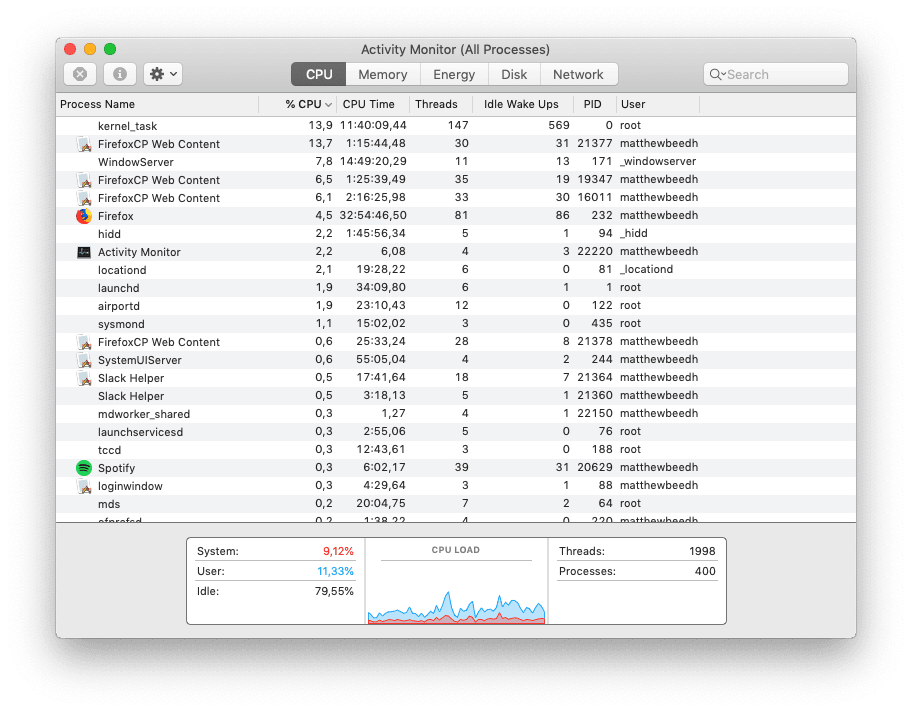Image resolution: width=912 pixels, height=712 pixels.
Task: Click the window title Activity Monitor (All Processes)
Action: [x=455, y=49]
